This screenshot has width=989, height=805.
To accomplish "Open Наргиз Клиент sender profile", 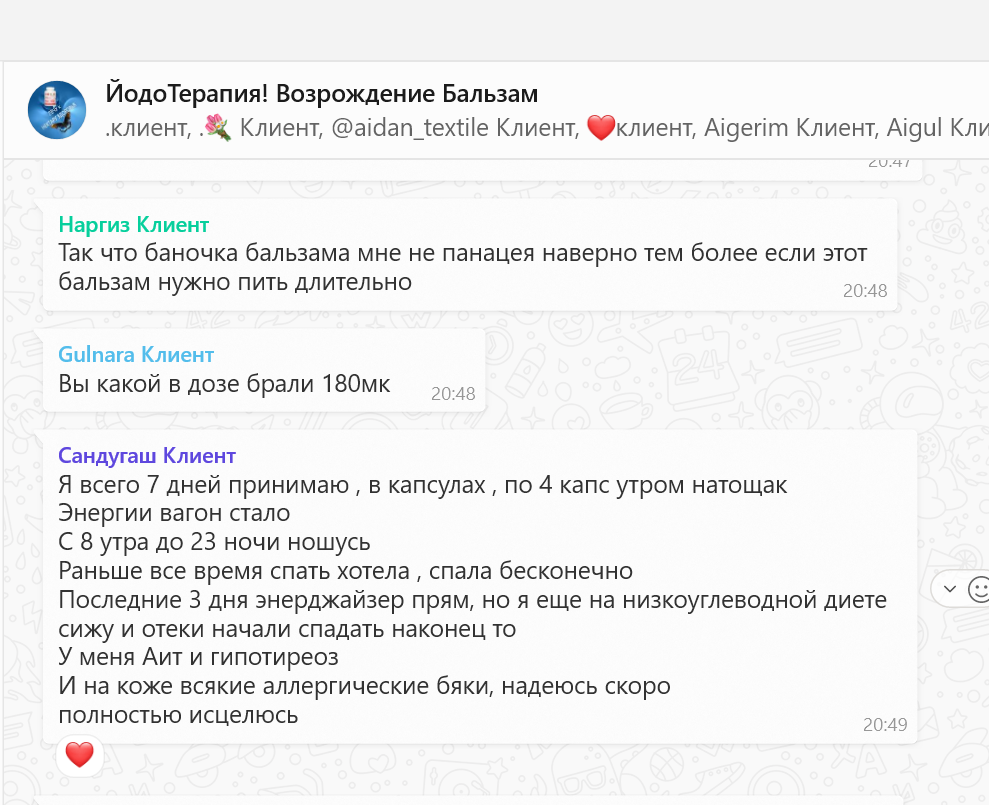I will (134, 224).
